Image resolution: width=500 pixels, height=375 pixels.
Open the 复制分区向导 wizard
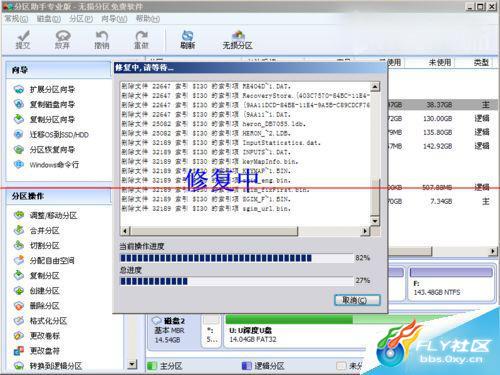(44, 119)
